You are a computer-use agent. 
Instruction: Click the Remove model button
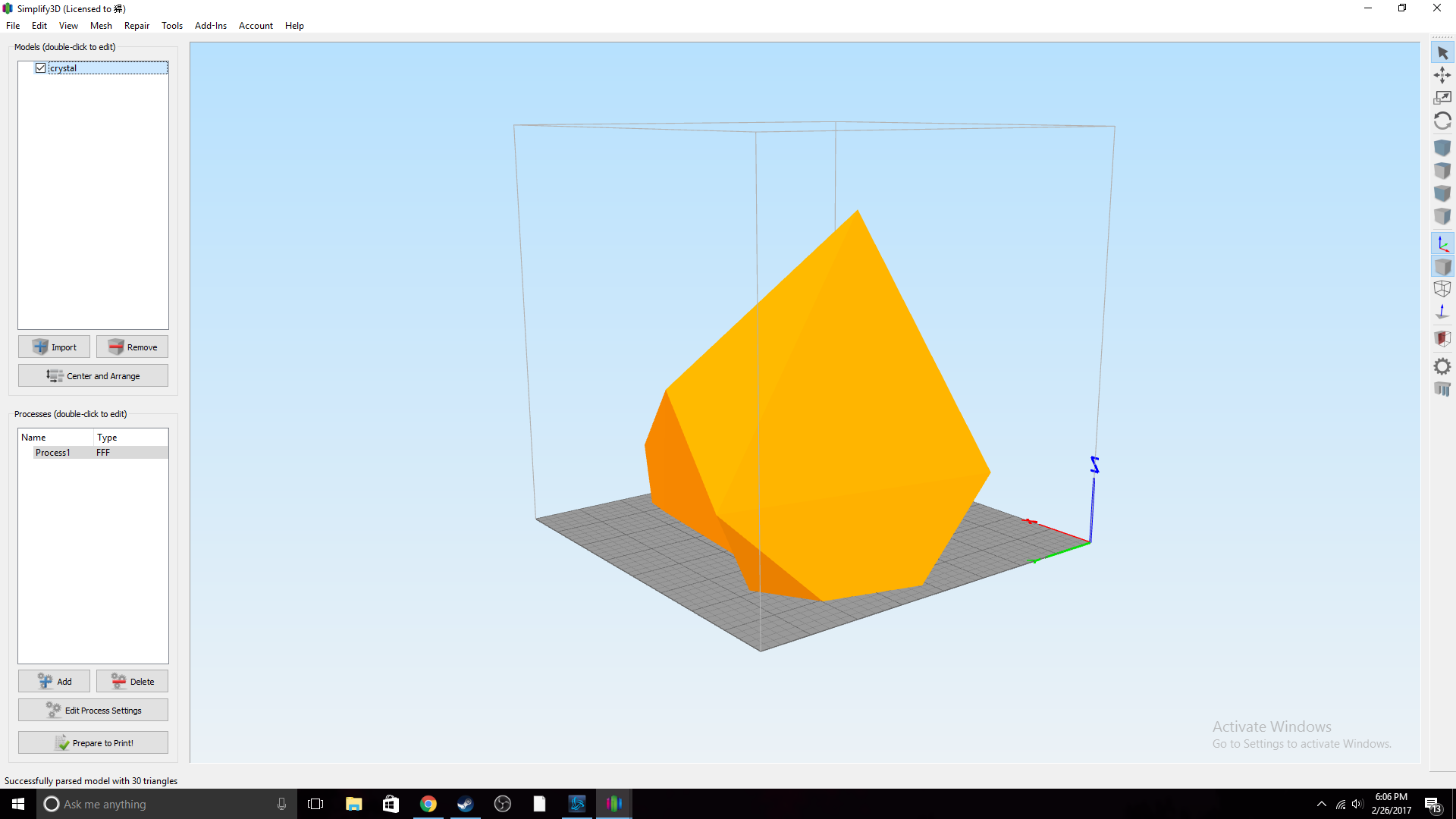[x=132, y=347]
